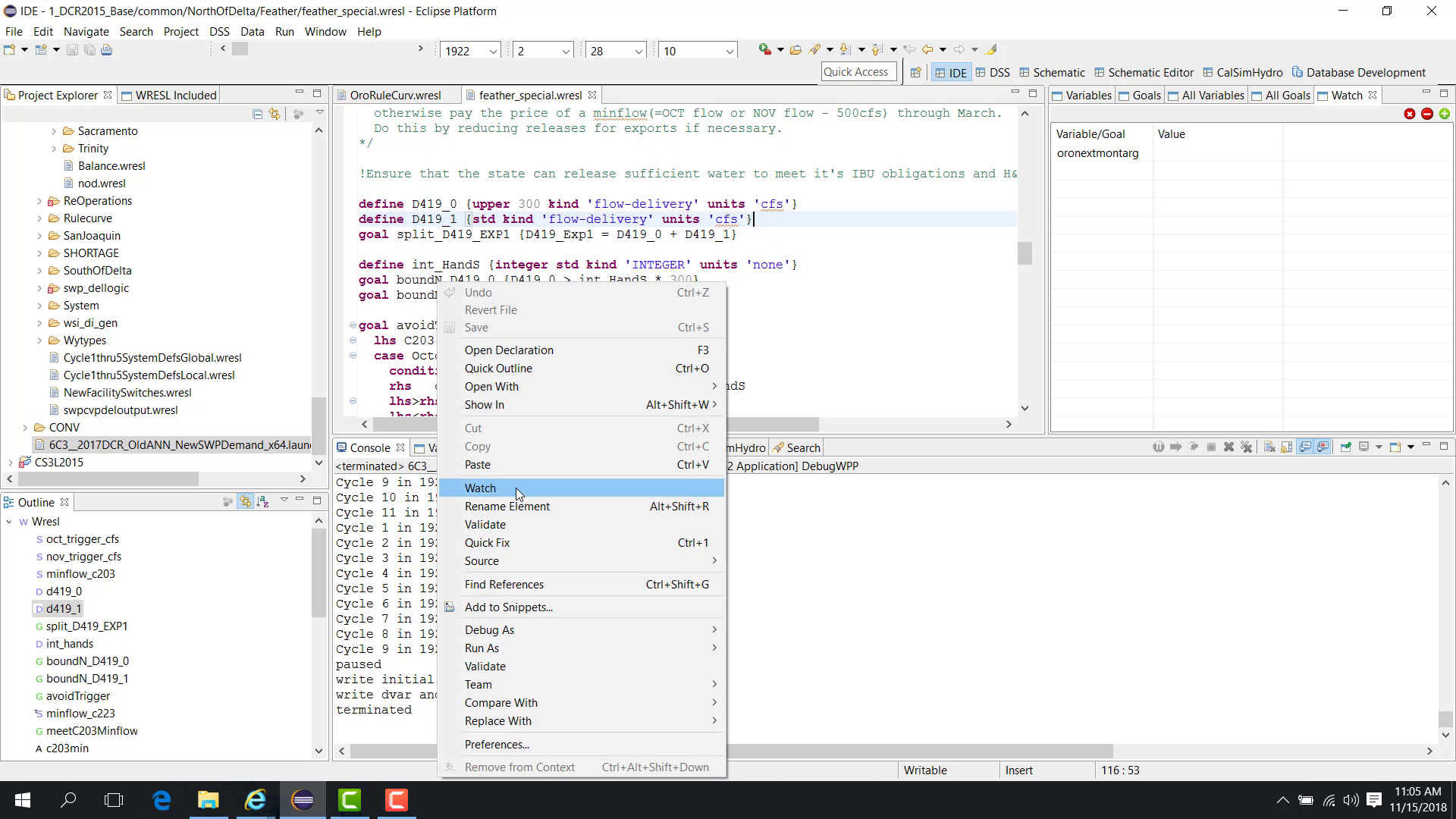Click Clear Console icon
The width and height of the screenshot is (1456, 819).
[x=1269, y=447]
